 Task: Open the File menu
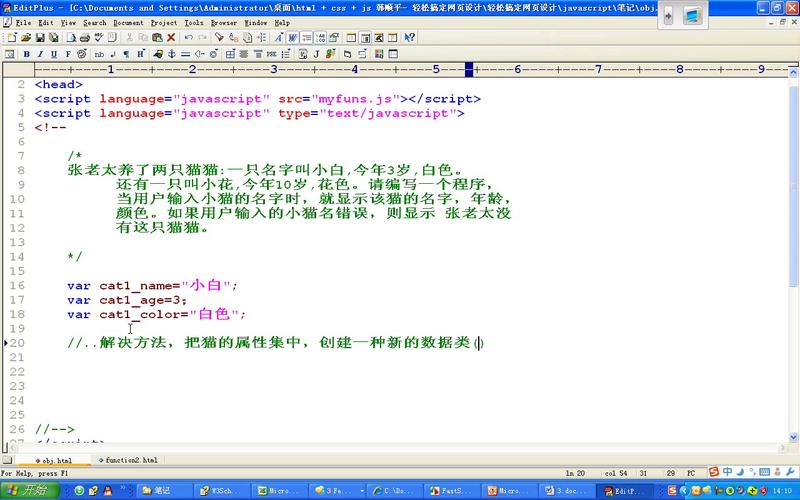click(x=23, y=23)
